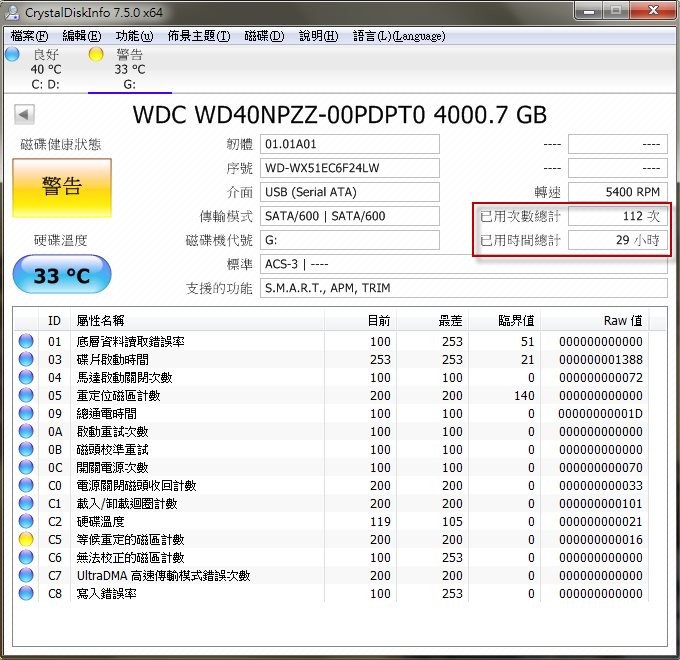Open the 磁碟(D) menu

coord(264,36)
